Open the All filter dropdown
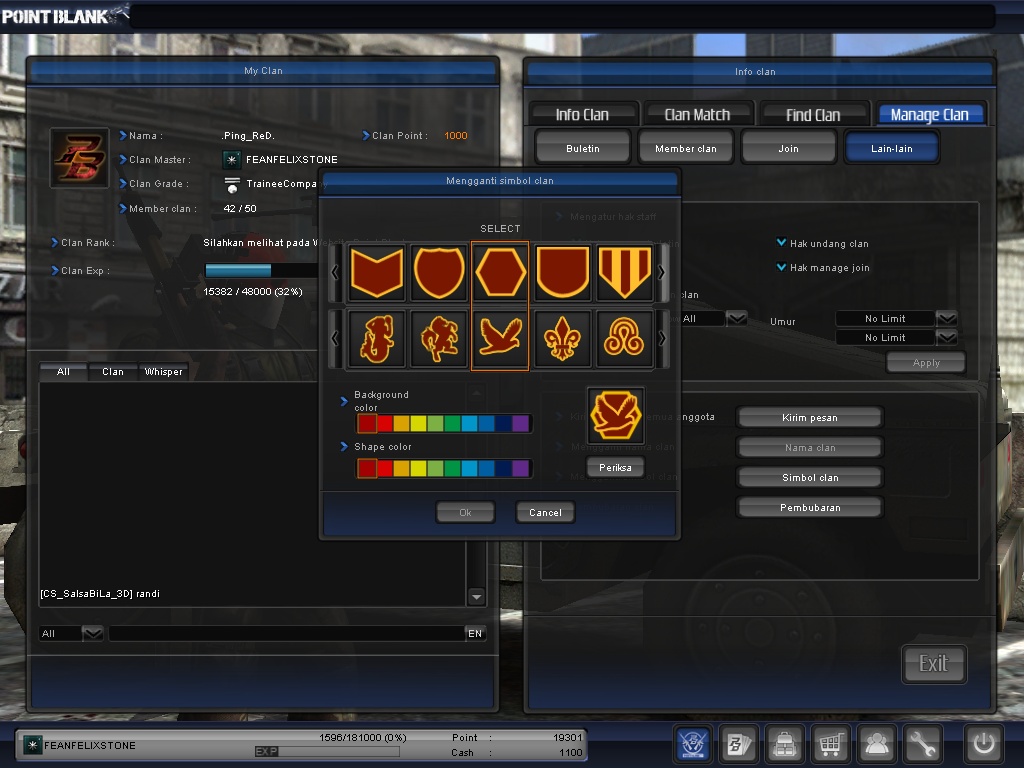The width and height of the screenshot is (1024, 768). click(x=736, y=317)
